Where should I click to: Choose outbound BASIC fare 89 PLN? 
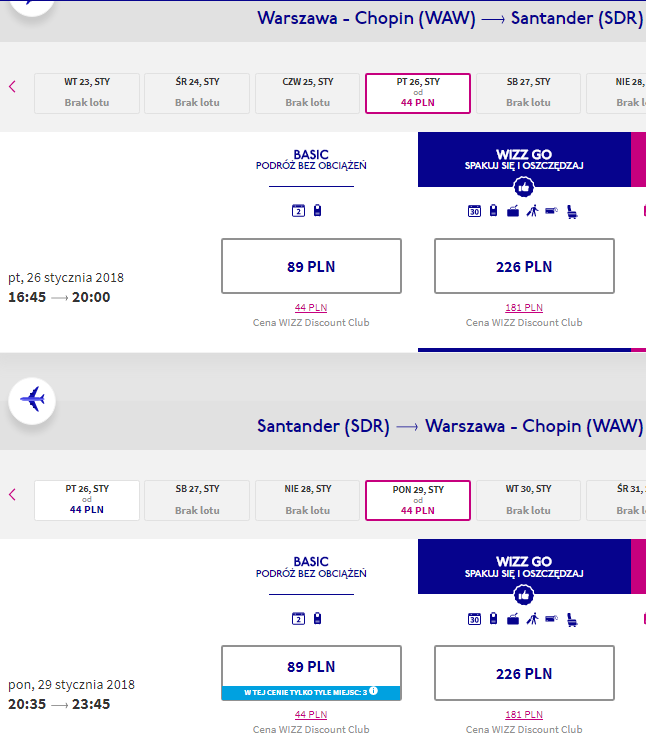point(311,266)
